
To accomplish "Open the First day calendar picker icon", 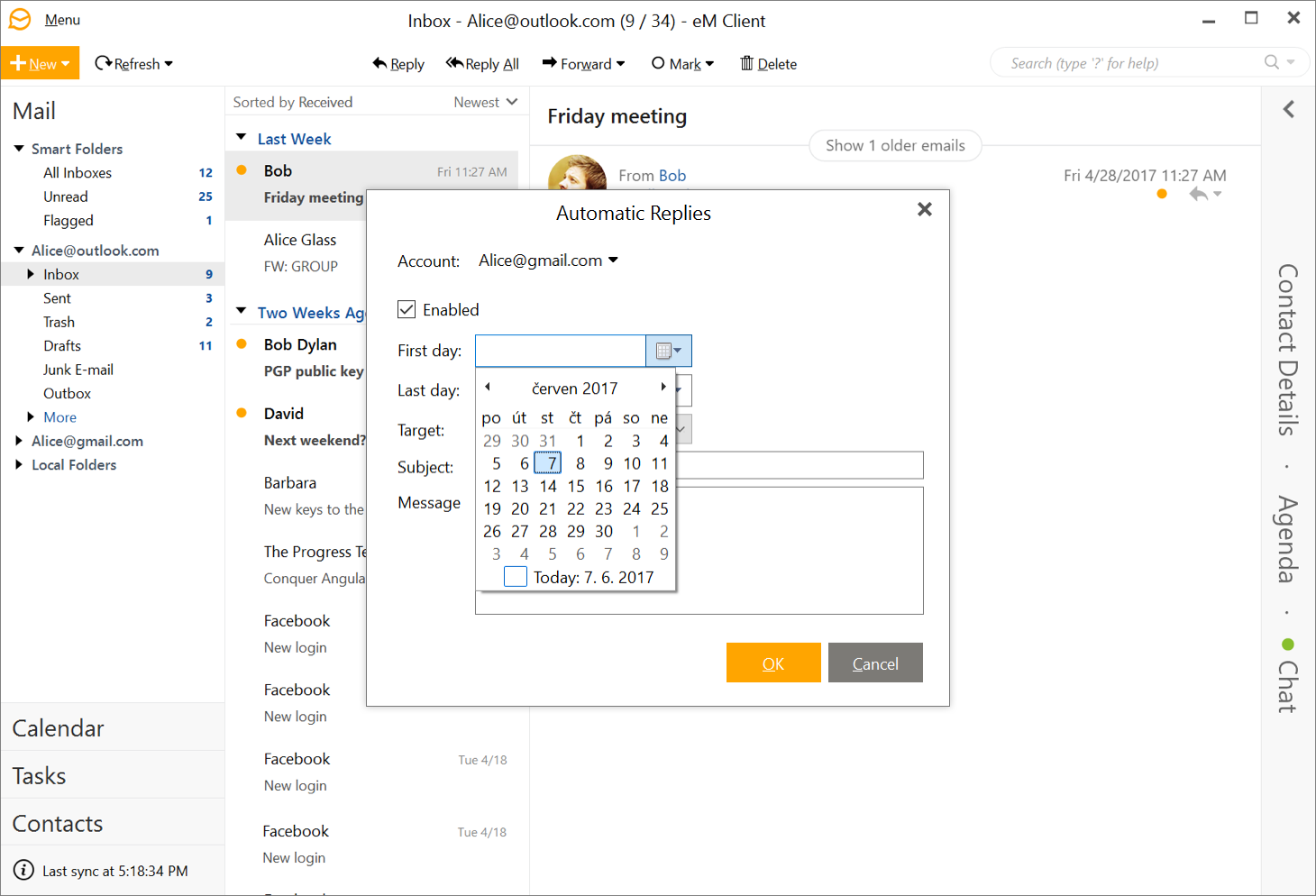I will tap(668, 351).
